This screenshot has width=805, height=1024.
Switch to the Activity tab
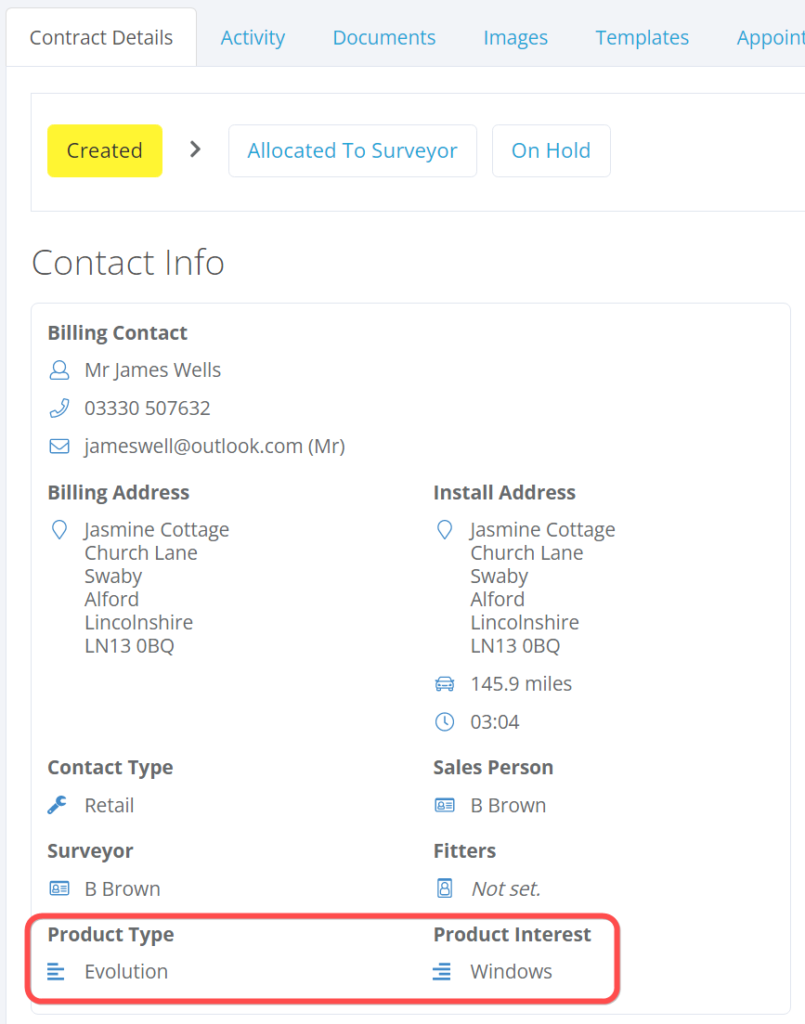(x=253, y=38)
